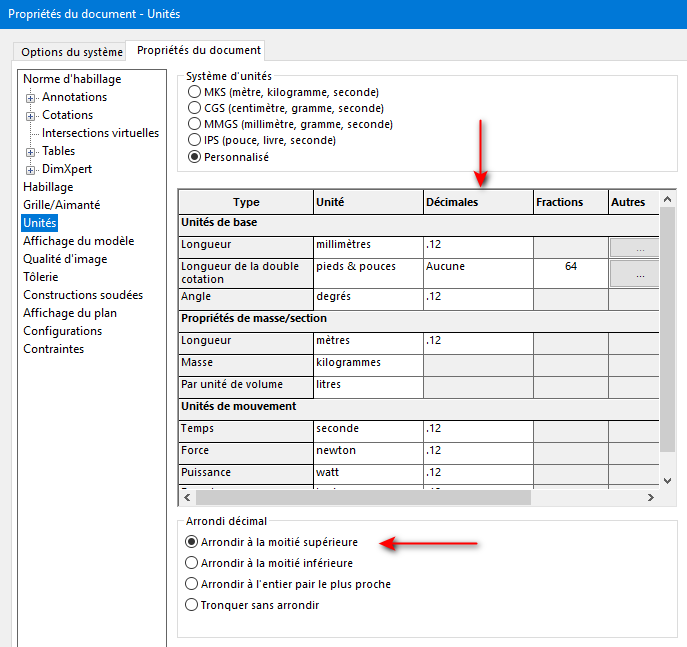The width and height of the screenshot is (687, 647).
Task: Select MMGS millimètre unit system
Action: [194, 124]
